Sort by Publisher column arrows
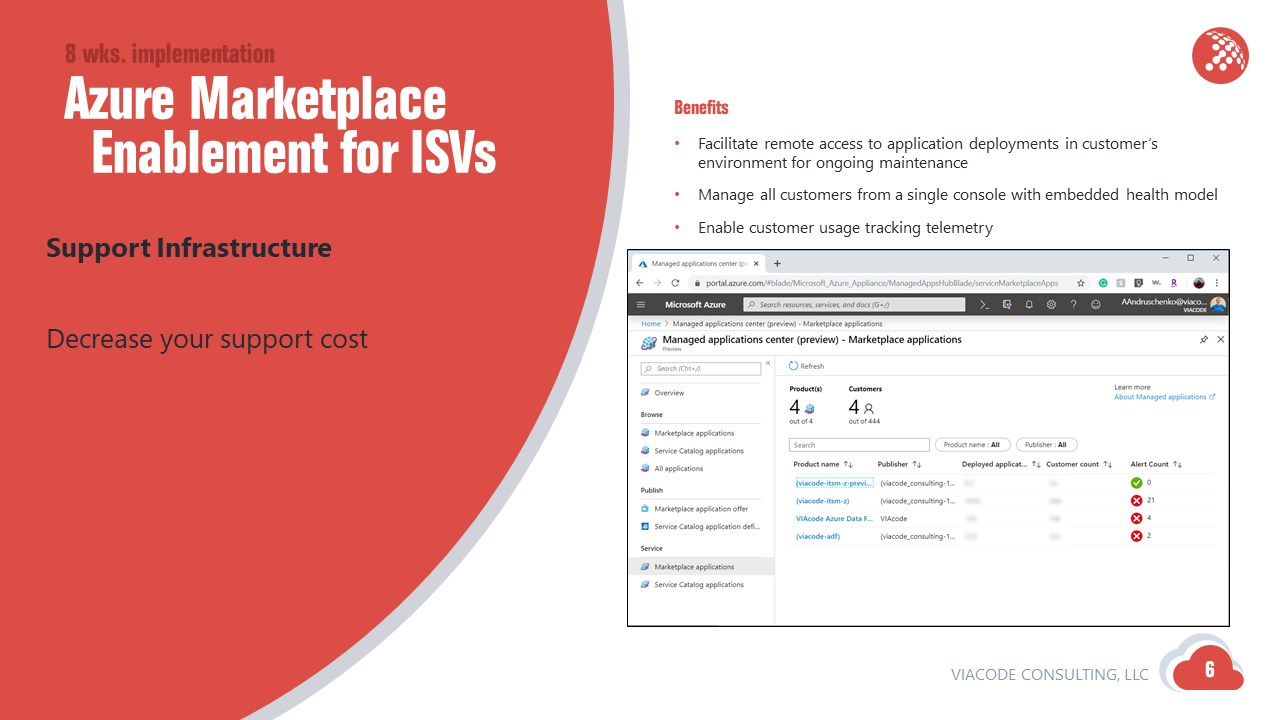The width and height of the screenshot is (1280, 720). coord(917,464)
